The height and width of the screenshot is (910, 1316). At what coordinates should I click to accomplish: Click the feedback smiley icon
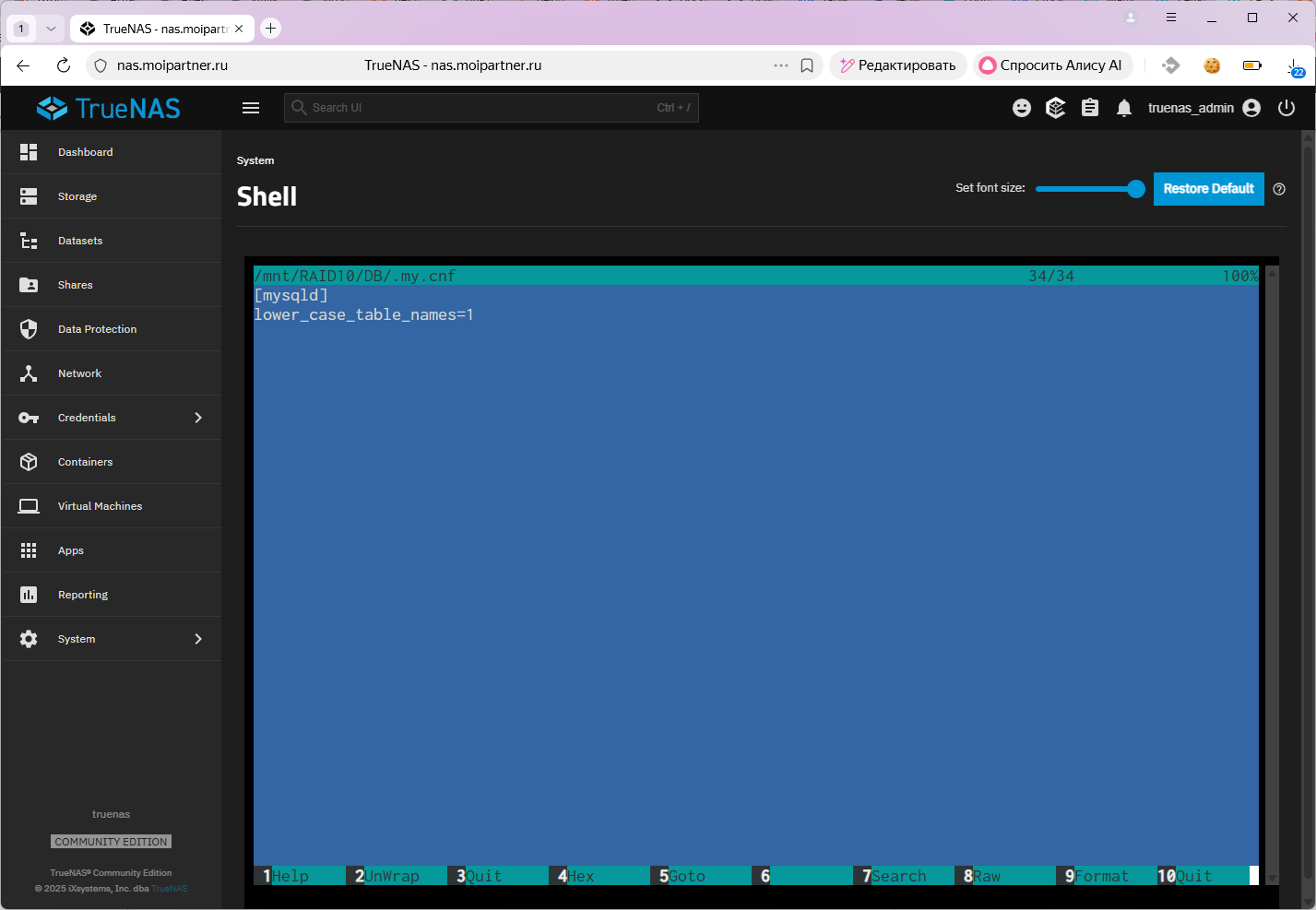[x=1021, y=108]
